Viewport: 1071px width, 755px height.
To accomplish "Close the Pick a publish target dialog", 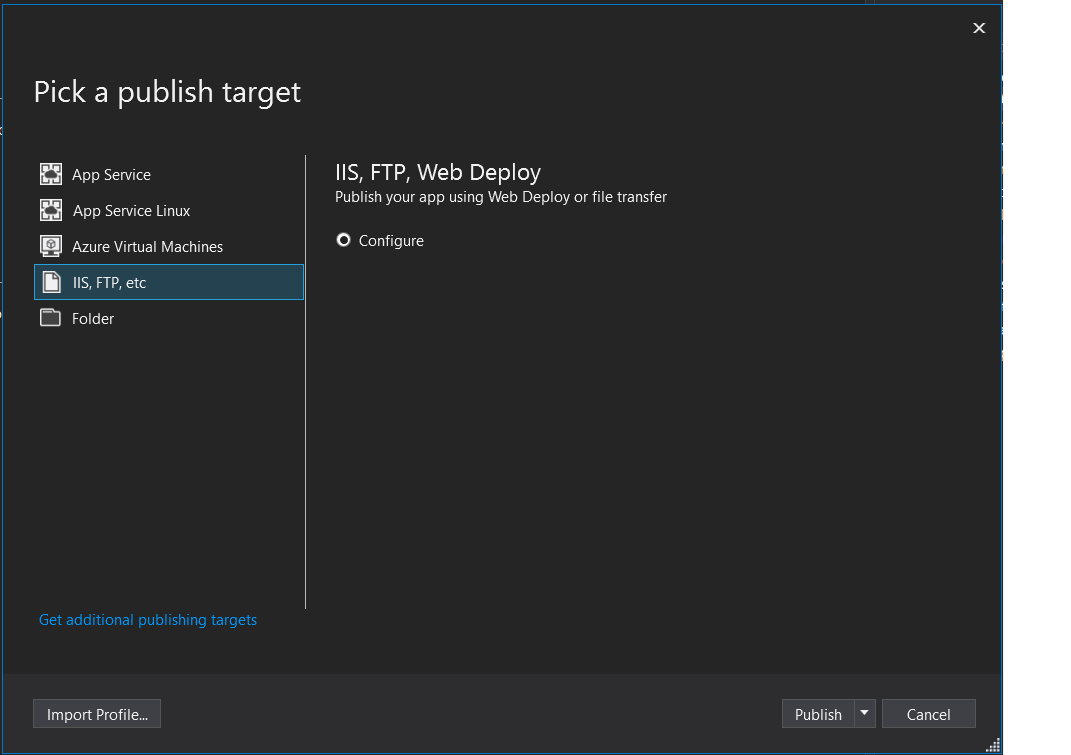I will coord(979,27).
